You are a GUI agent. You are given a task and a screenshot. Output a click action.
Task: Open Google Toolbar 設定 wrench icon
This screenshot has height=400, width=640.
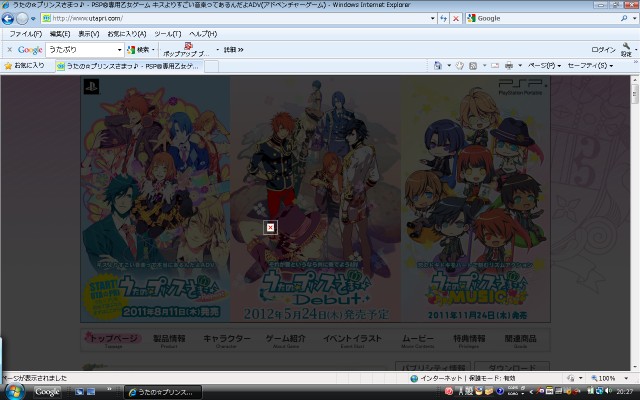tap(626, 49)
